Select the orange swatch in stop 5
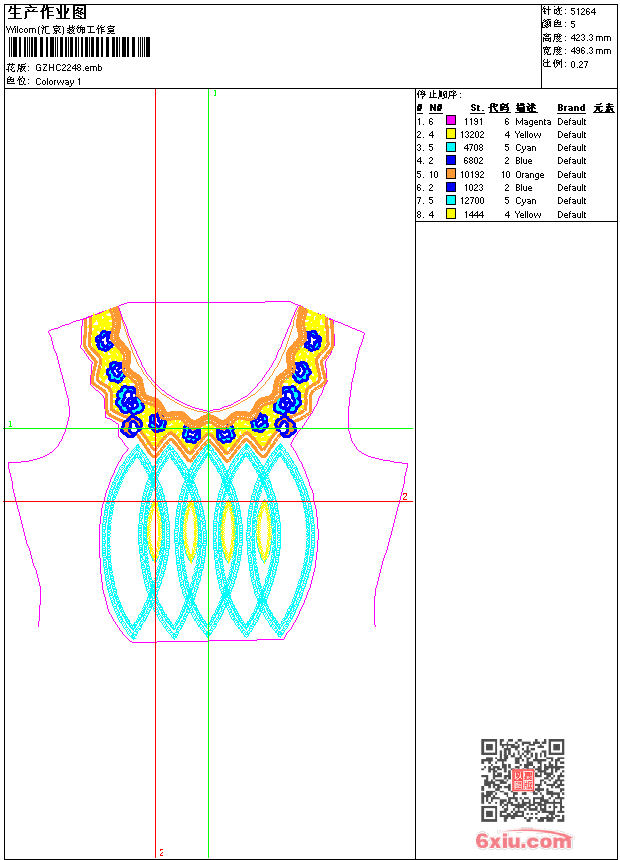620x860 pixels. (x=451, y=175)
